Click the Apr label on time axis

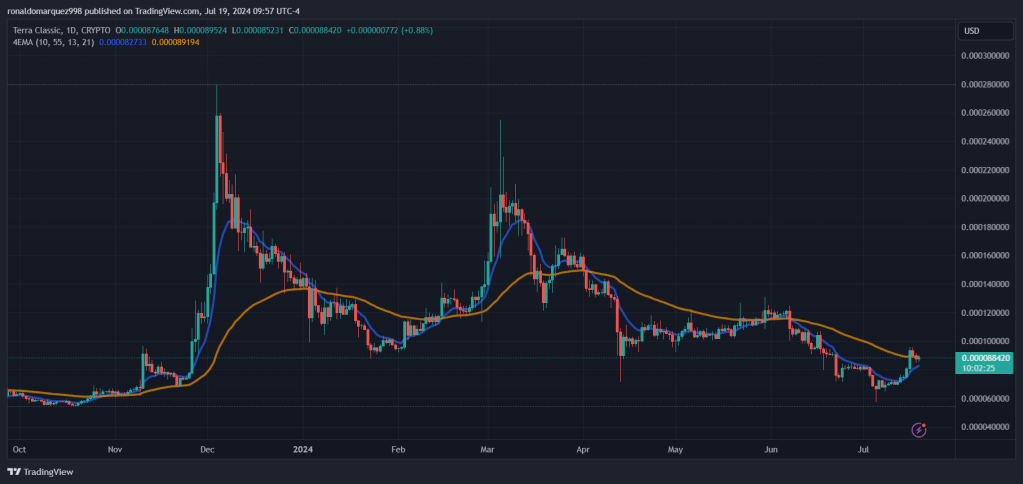[582, 449]
